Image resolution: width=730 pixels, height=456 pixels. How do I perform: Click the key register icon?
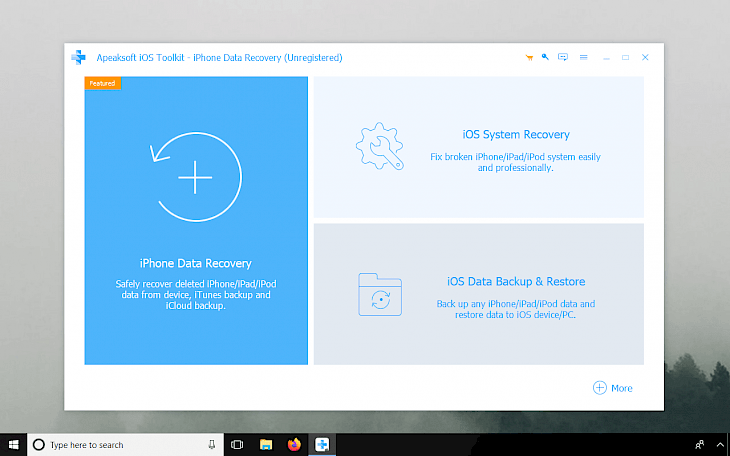545,57
